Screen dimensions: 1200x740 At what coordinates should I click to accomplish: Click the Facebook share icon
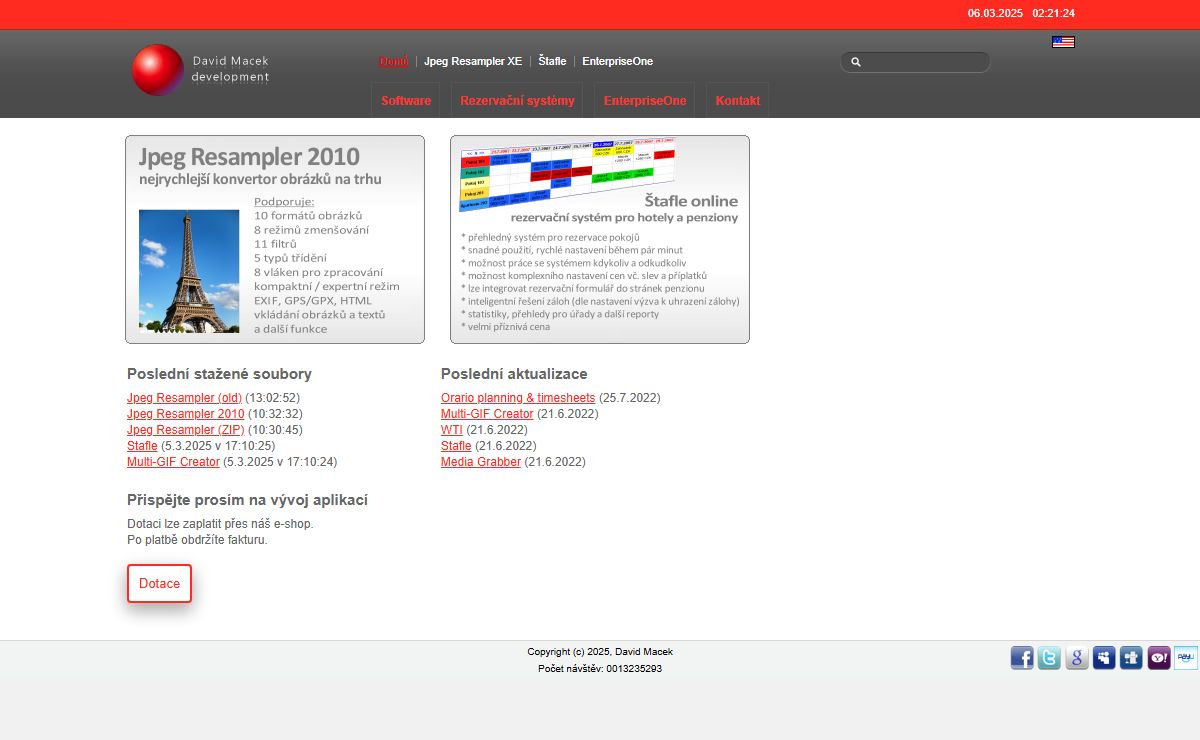1022,658
